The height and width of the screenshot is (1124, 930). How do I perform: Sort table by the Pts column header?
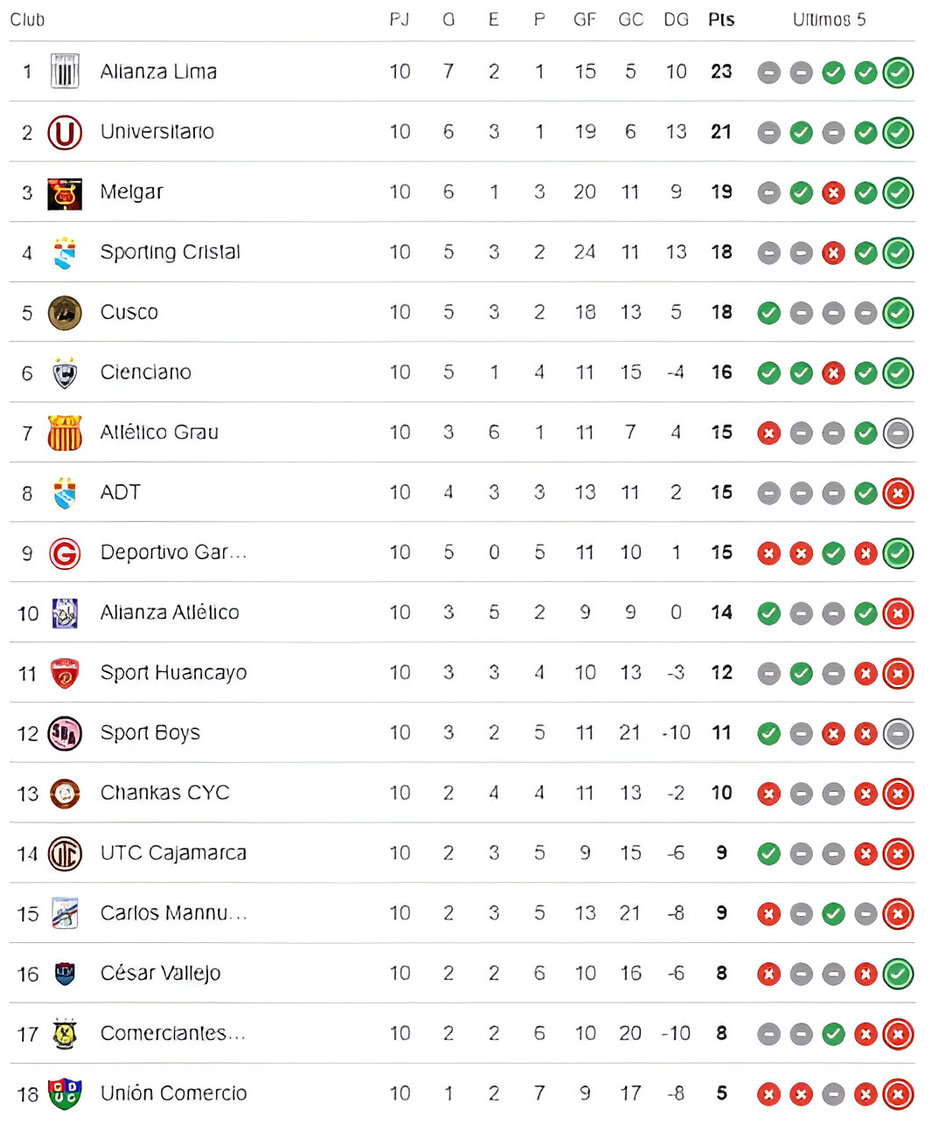point(721,20)
